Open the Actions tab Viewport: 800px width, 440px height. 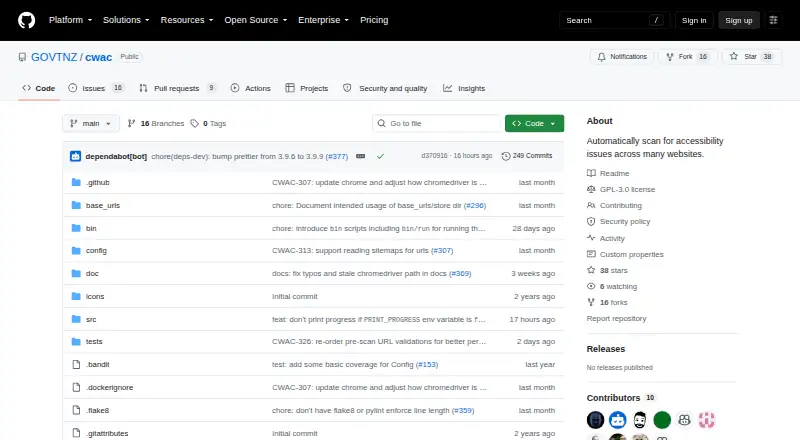[x=251, y=88]
